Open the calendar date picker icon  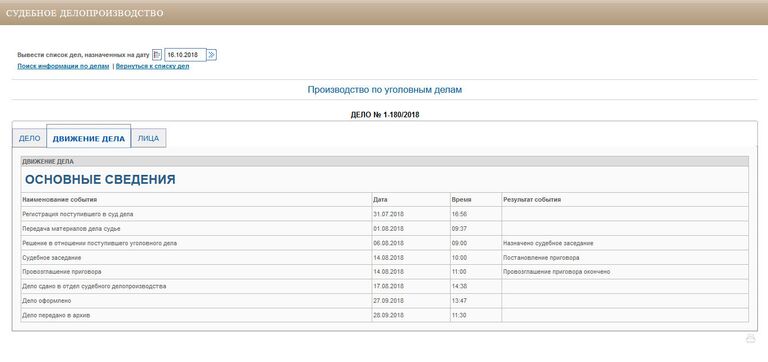point(157,55)
